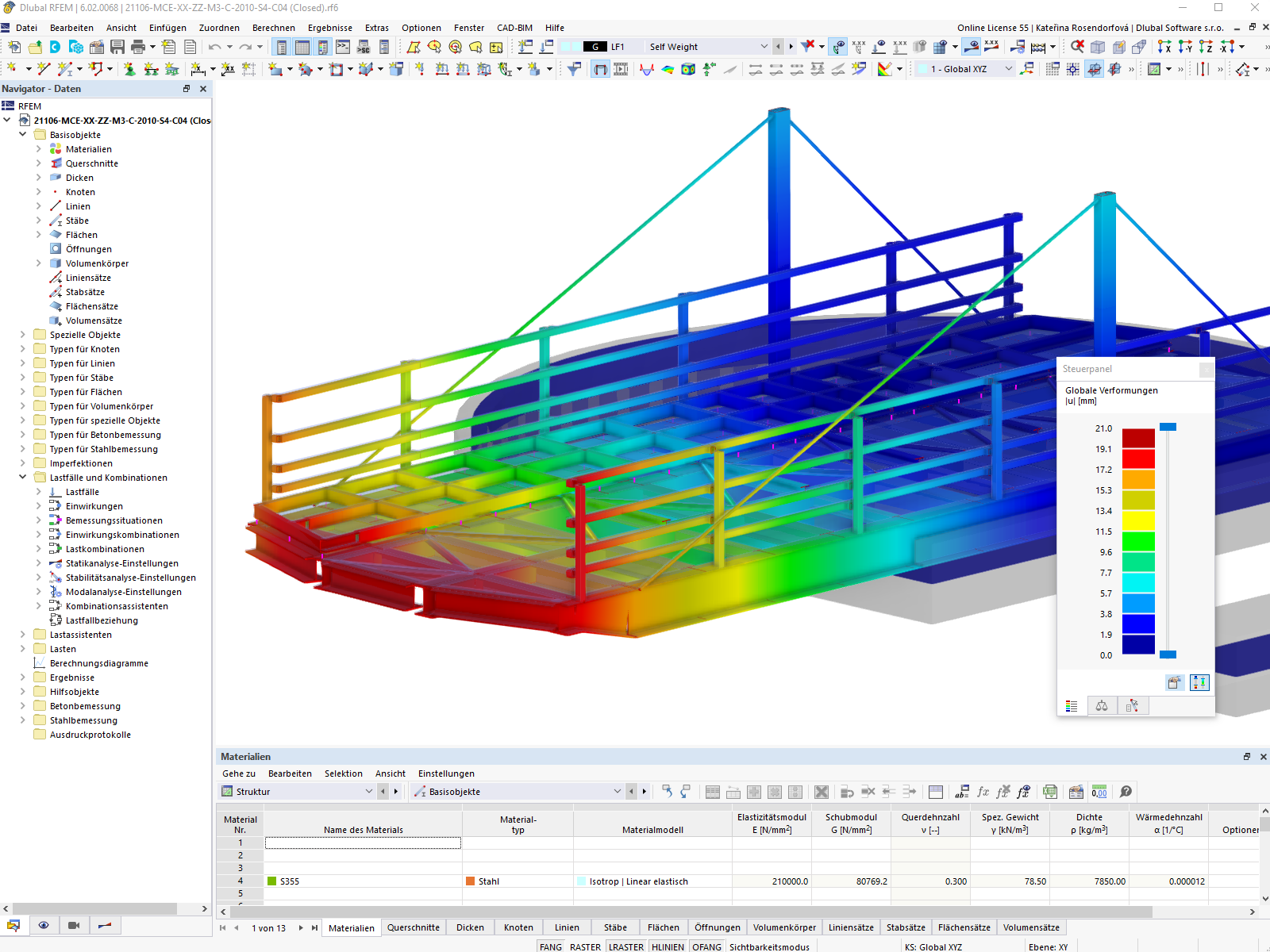Enable OFANG object snap in the status bar
The image size is (1270, 952).
706,946
